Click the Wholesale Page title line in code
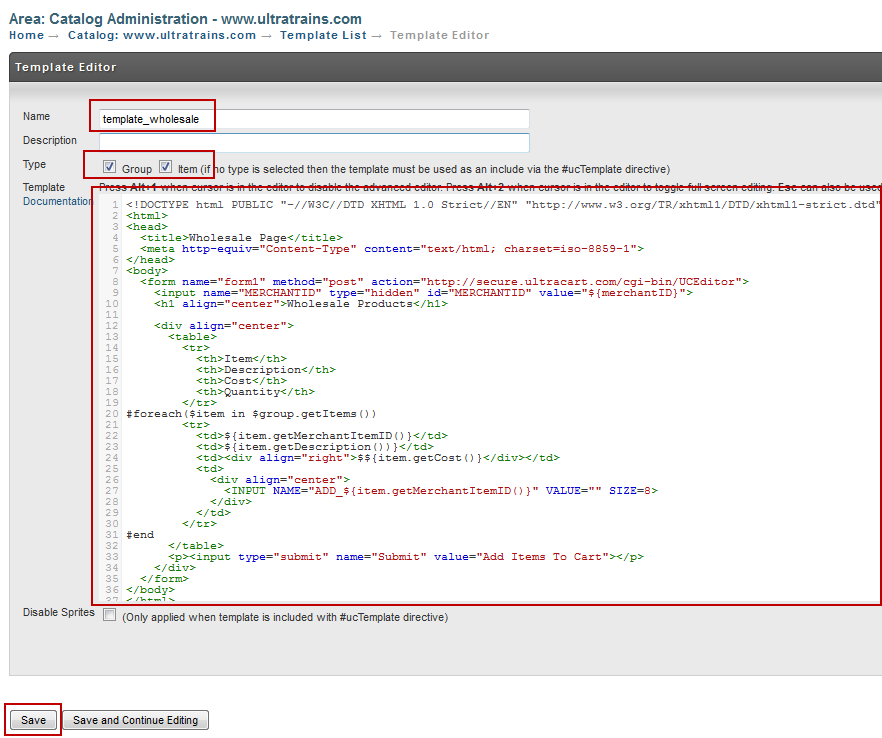Viewport: 882px width, 738px height. tap(241, 237)
